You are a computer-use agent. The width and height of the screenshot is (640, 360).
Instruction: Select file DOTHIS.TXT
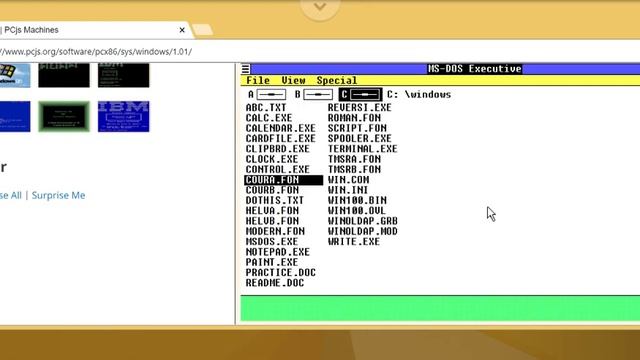(x=275, y=200)
